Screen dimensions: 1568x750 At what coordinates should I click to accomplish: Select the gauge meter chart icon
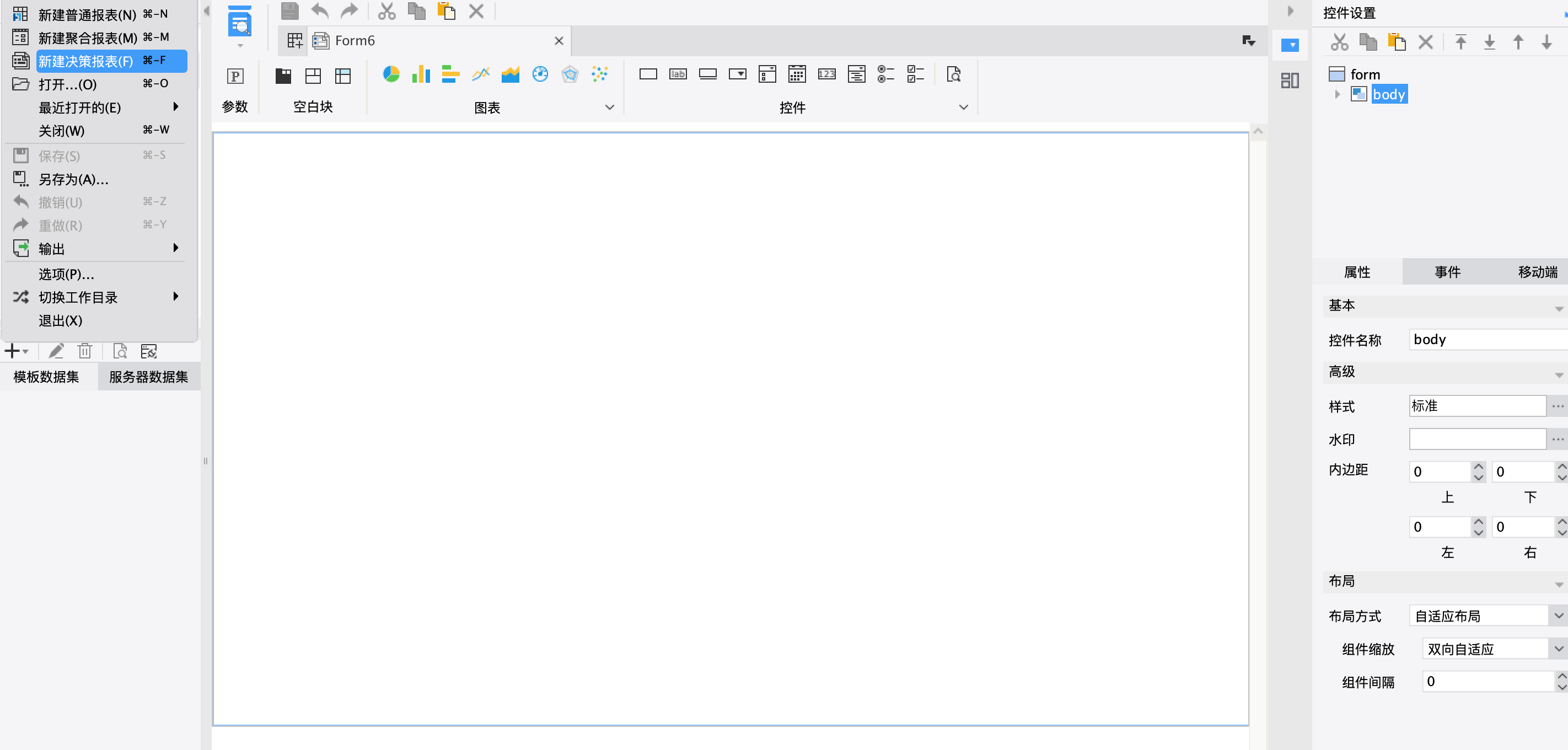[540, 74]
